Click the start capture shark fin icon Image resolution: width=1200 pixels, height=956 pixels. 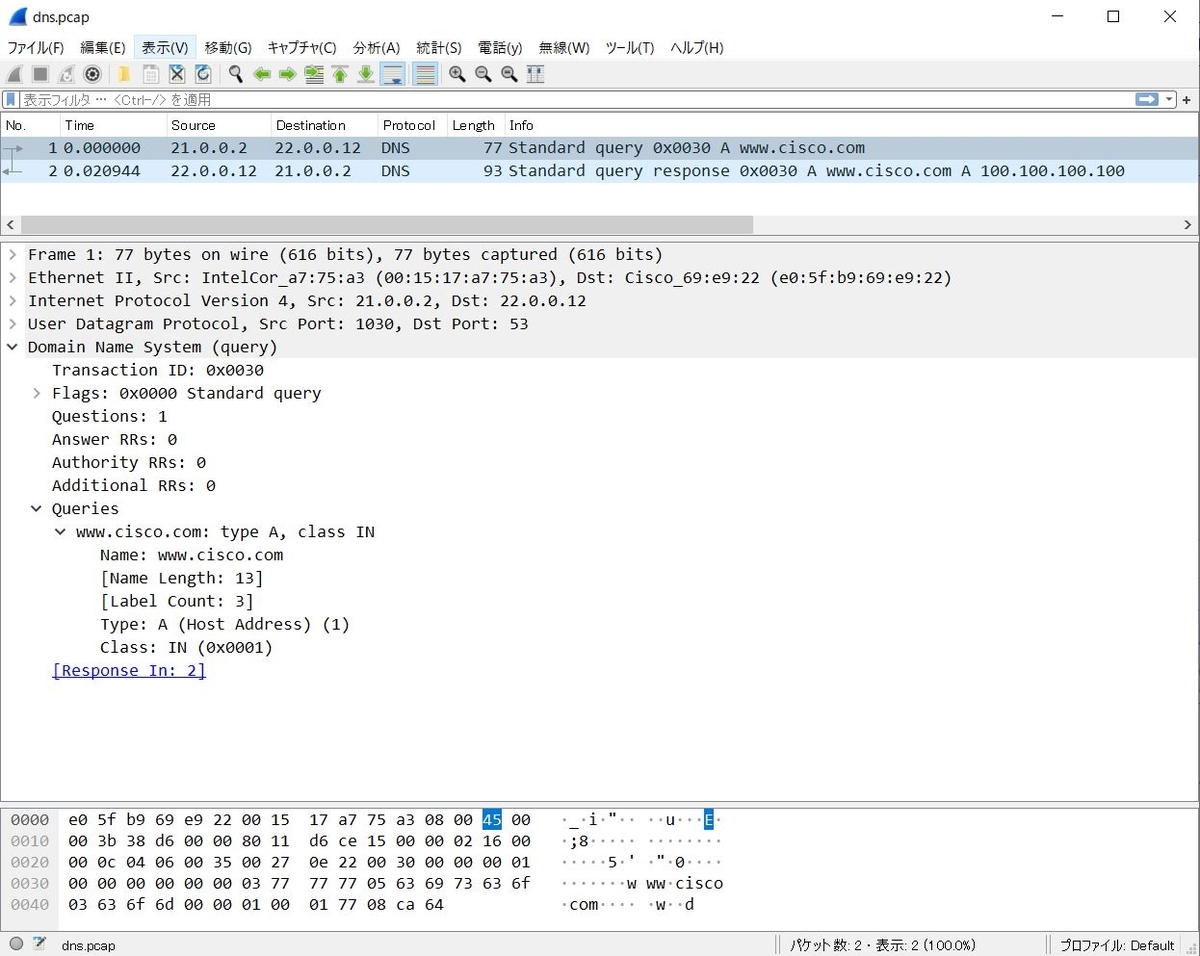click(x=15, y=74)
